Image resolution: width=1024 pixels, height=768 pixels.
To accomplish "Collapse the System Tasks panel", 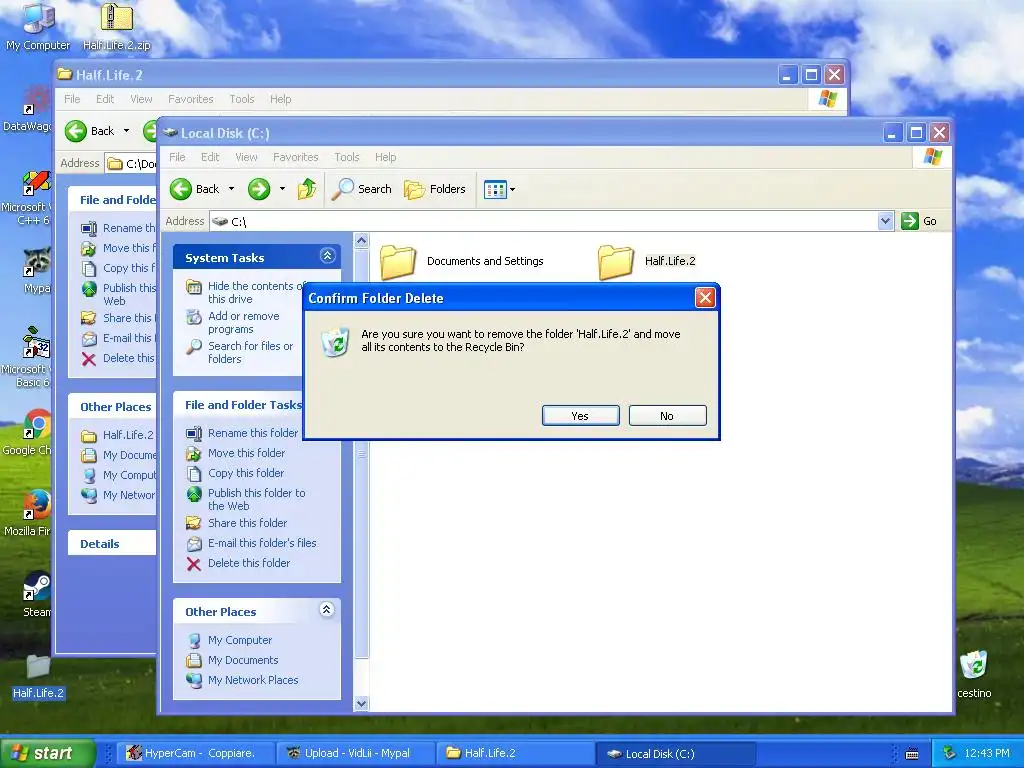I will tap(327, 256).
